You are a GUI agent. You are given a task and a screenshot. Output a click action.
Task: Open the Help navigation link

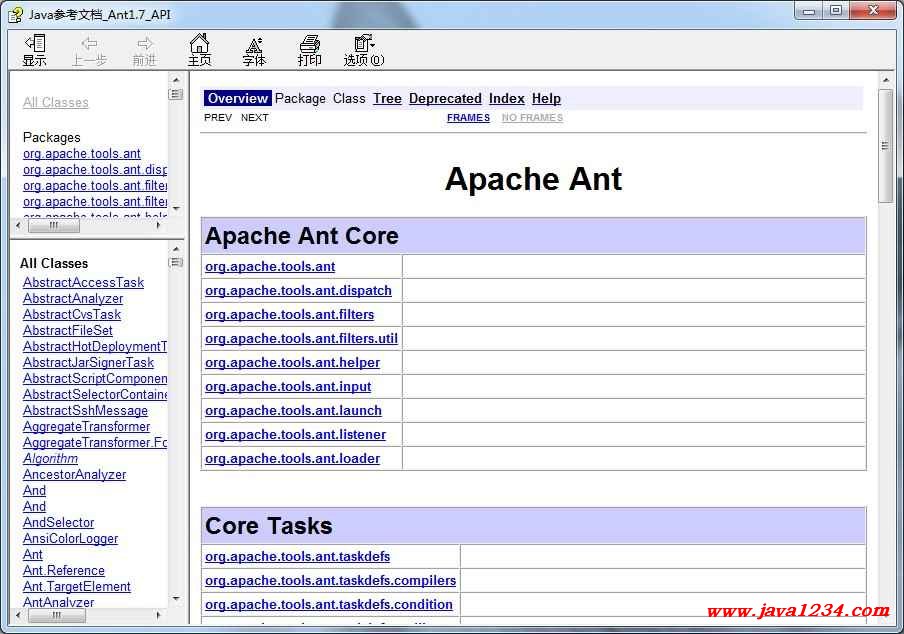point(547,99)
